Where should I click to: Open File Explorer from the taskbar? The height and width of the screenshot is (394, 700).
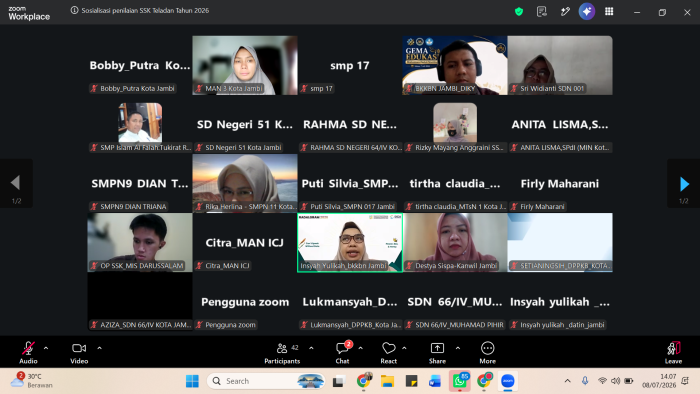[x=387, y=381]
